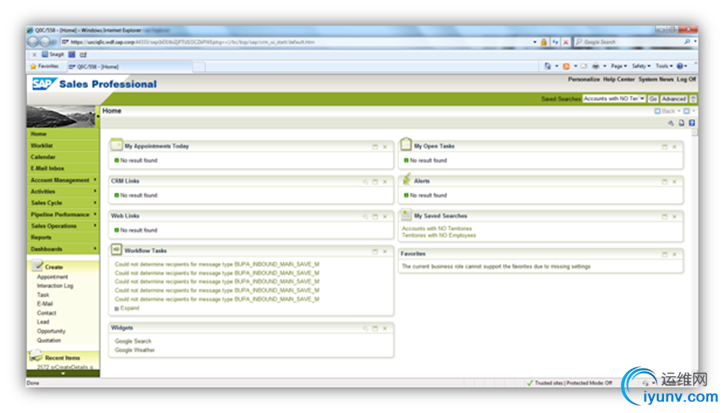This screenshot has height=413, width=724.
Task: Click the blue IE Help icon
Action: (x=680, y=67)
